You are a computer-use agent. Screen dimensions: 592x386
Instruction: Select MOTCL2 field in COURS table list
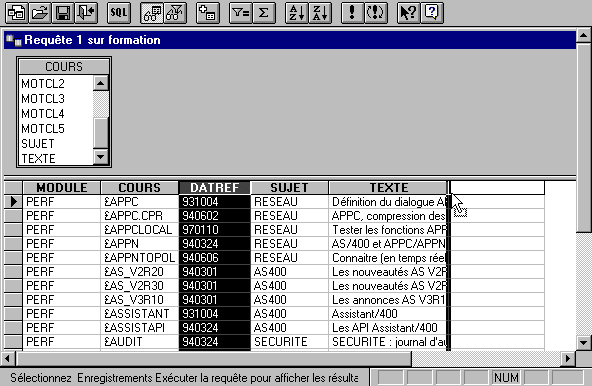(56, 83)
